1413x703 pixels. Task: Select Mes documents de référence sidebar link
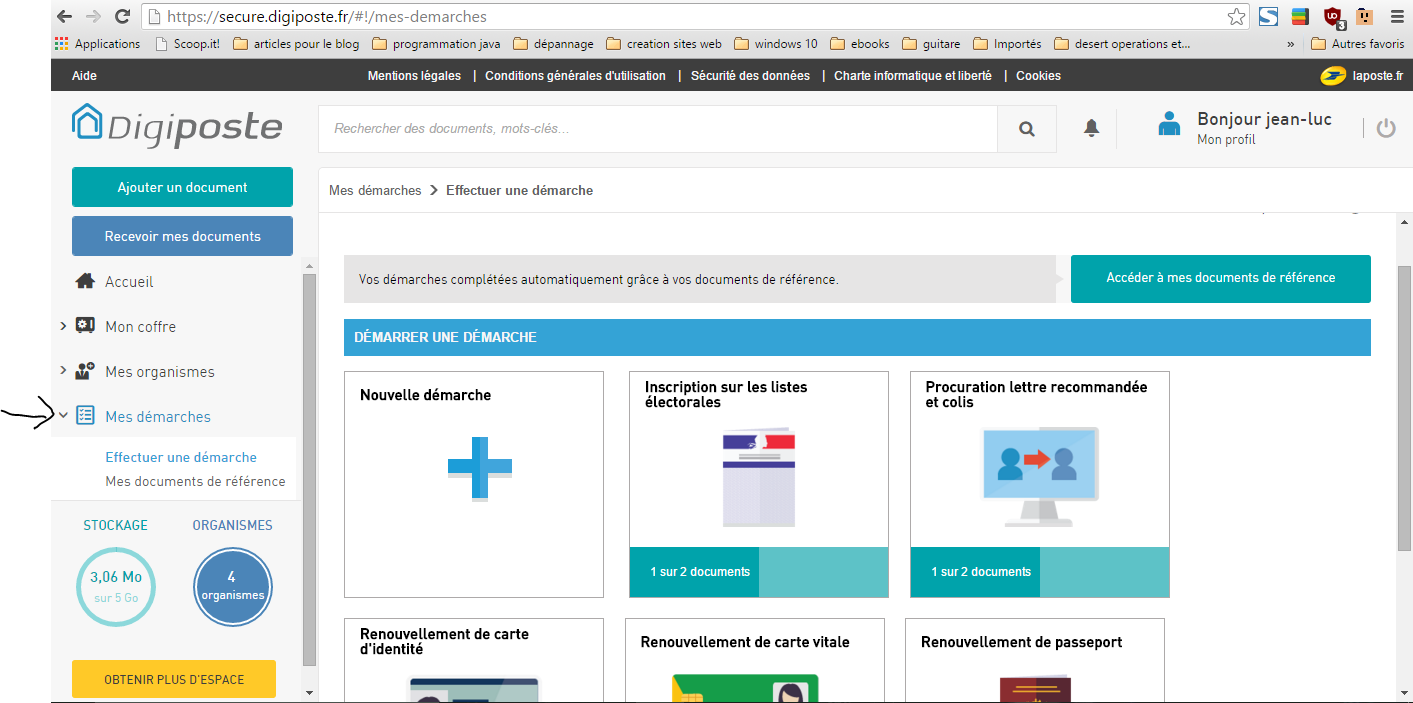(196, 481)
